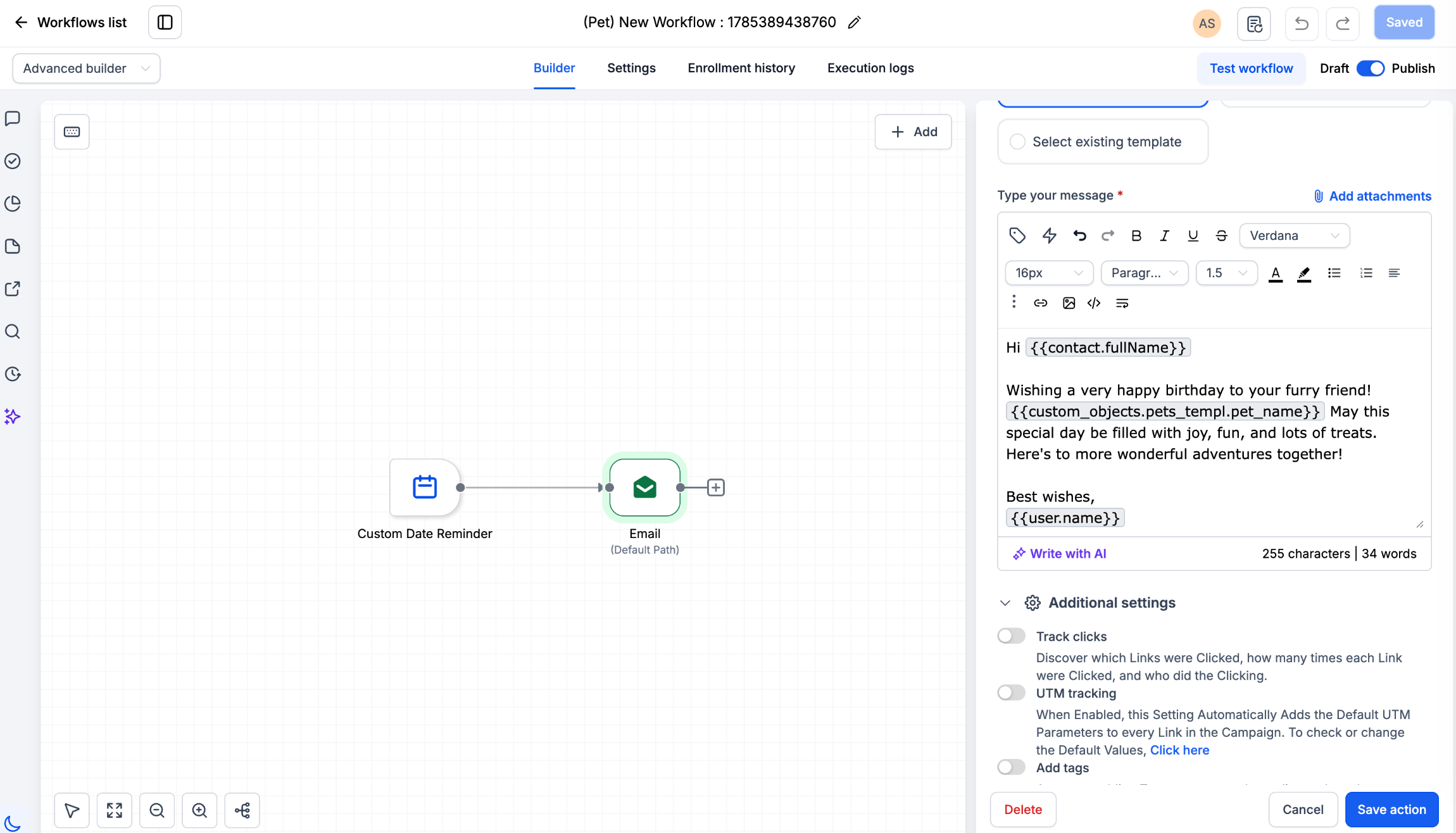Viewport: 1456px width, 833px height.
Task: Open search icon in left sidebar
Action: click(13, 332)
